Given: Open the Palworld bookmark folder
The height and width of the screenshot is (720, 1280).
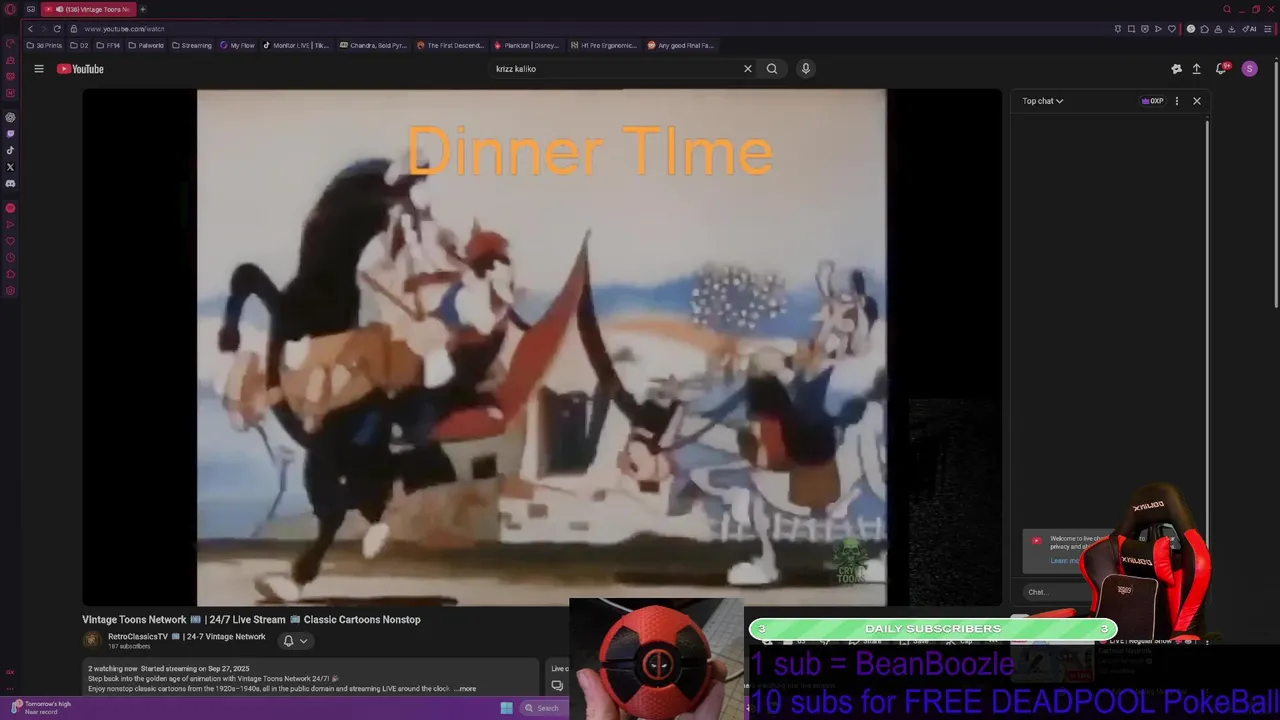Looking at the screenshot, I should pos(146,45).
